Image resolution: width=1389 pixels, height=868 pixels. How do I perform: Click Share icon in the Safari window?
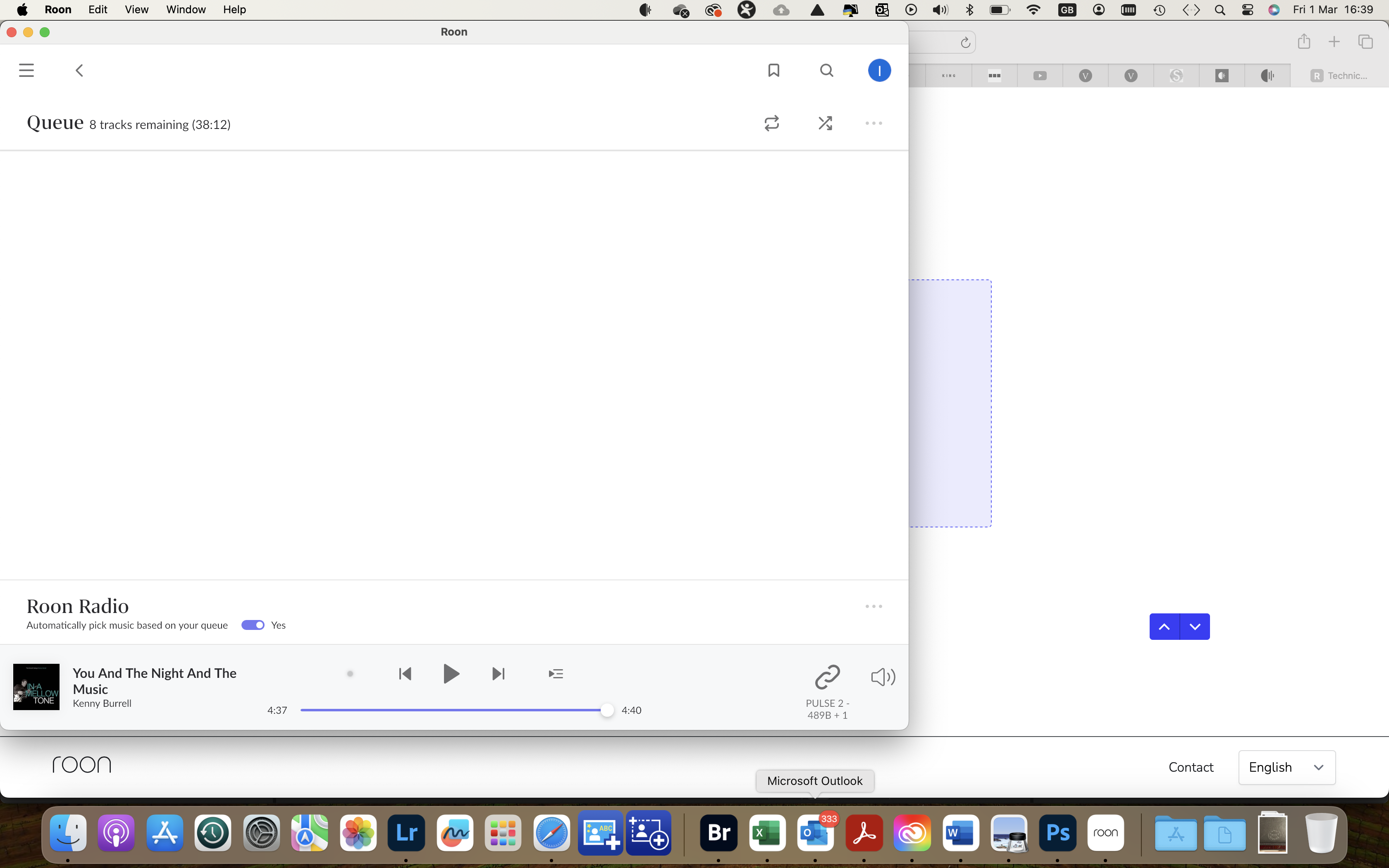click(x=1304, y=41)
